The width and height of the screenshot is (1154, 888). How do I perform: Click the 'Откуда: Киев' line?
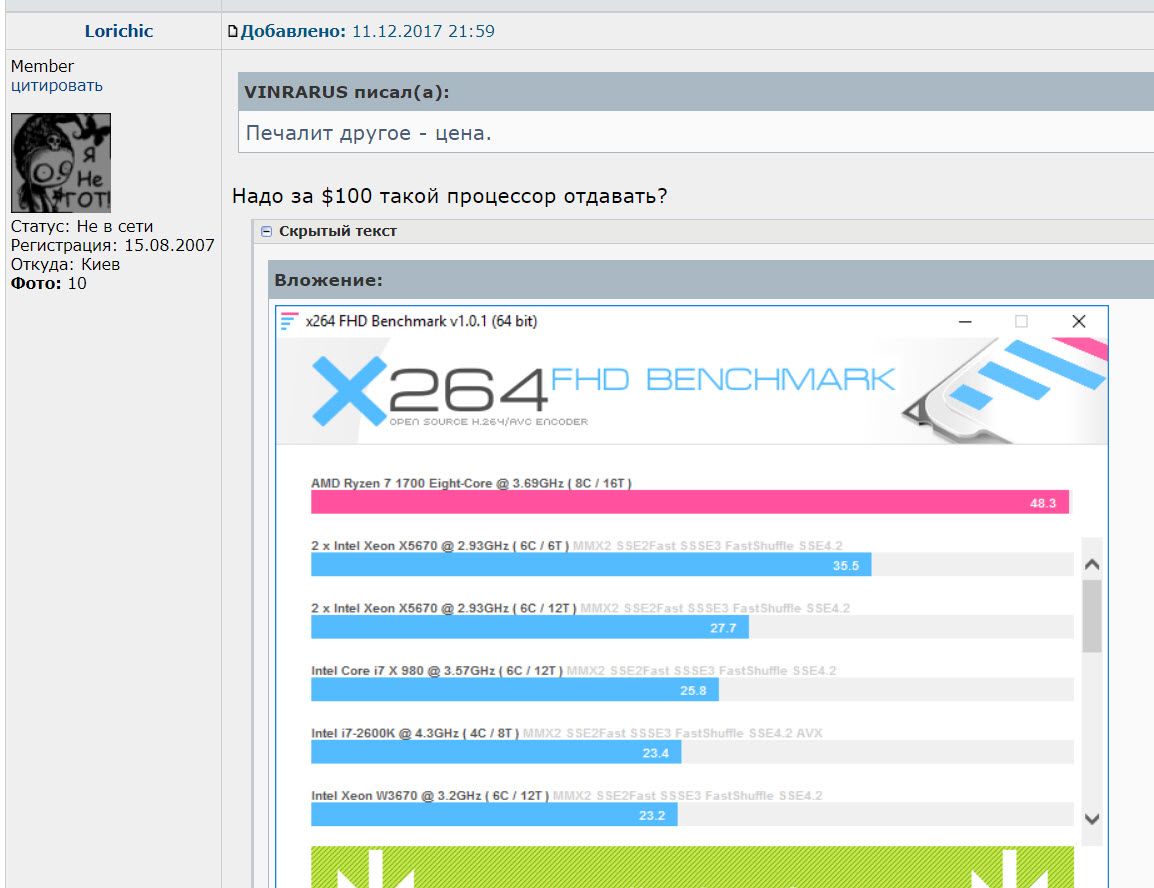[65, 264]
